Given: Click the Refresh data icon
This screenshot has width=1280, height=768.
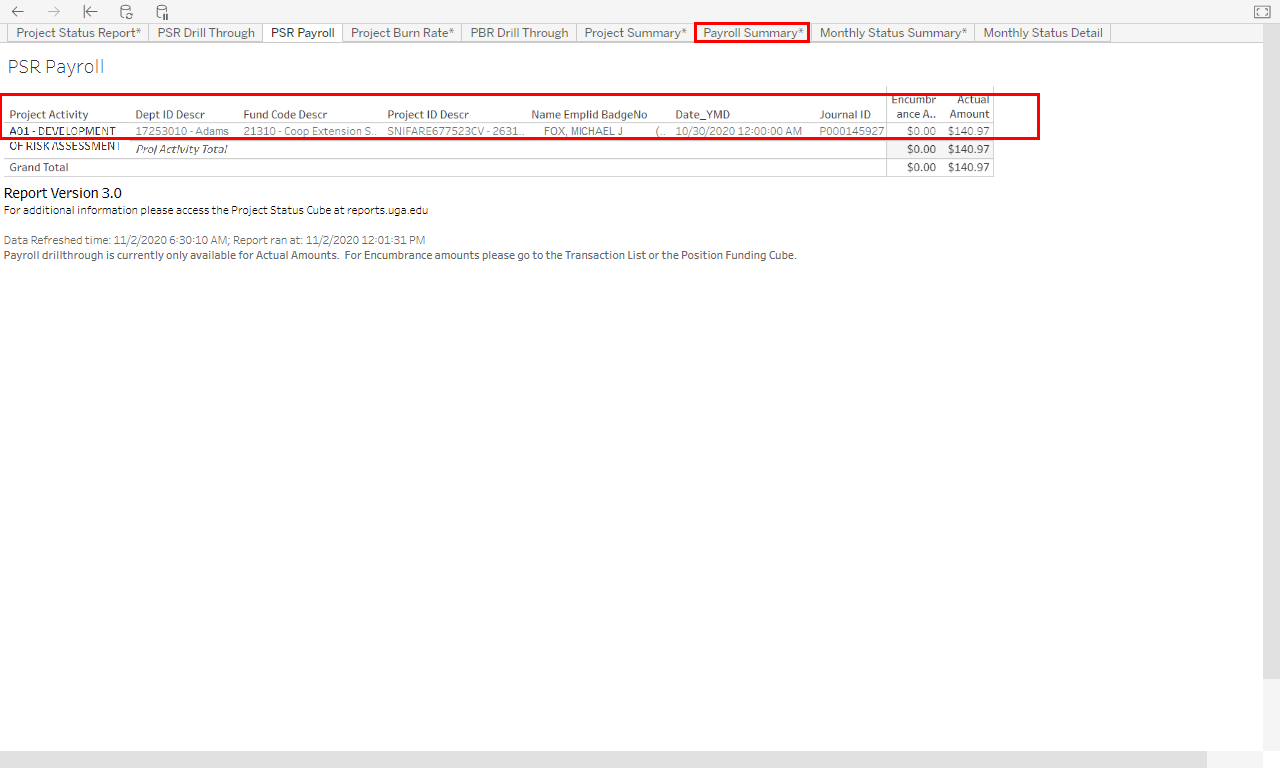Looking at the screenshot, I should tap(126, 12).
